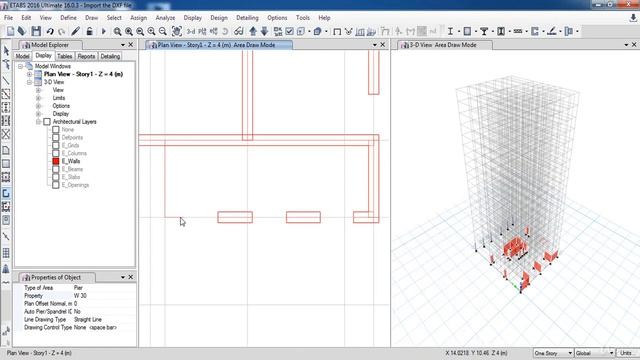Select the Draw Line tool in left toolbar
The height and width of the screenshot is (360, 640).
point(6,80)
